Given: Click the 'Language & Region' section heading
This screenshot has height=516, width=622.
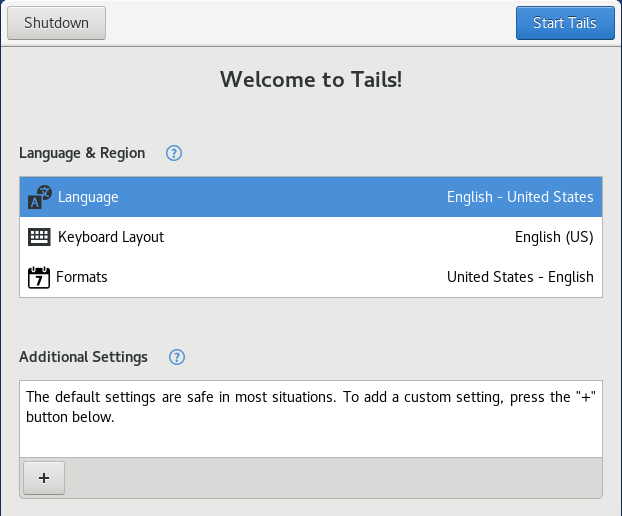Looking at the screenshot, I should pyautogui.click(x=82, y=153).
